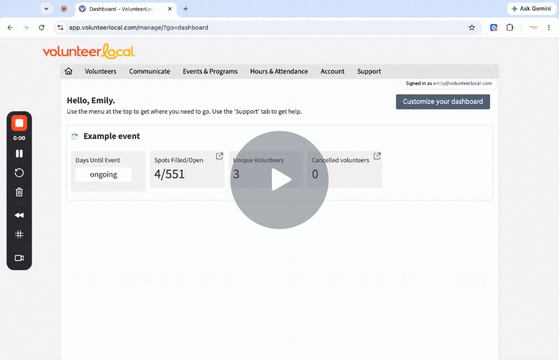Play the video with the large play button
Screen dimensions: 559x360
point(279,180)
